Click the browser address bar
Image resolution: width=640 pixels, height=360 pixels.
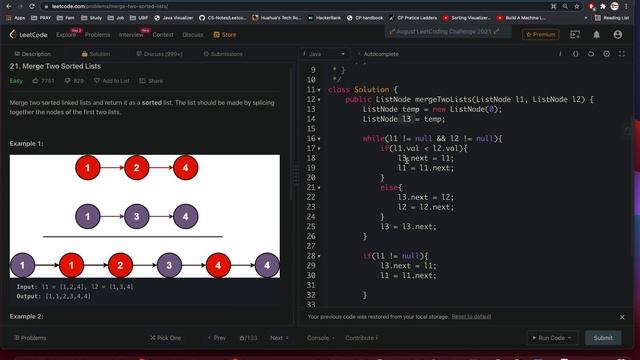tap(298, 6)
